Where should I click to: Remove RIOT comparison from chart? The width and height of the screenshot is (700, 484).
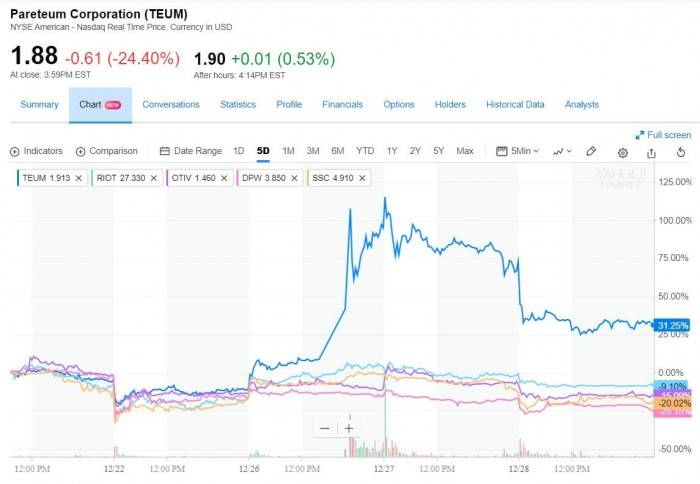point(154,178)
